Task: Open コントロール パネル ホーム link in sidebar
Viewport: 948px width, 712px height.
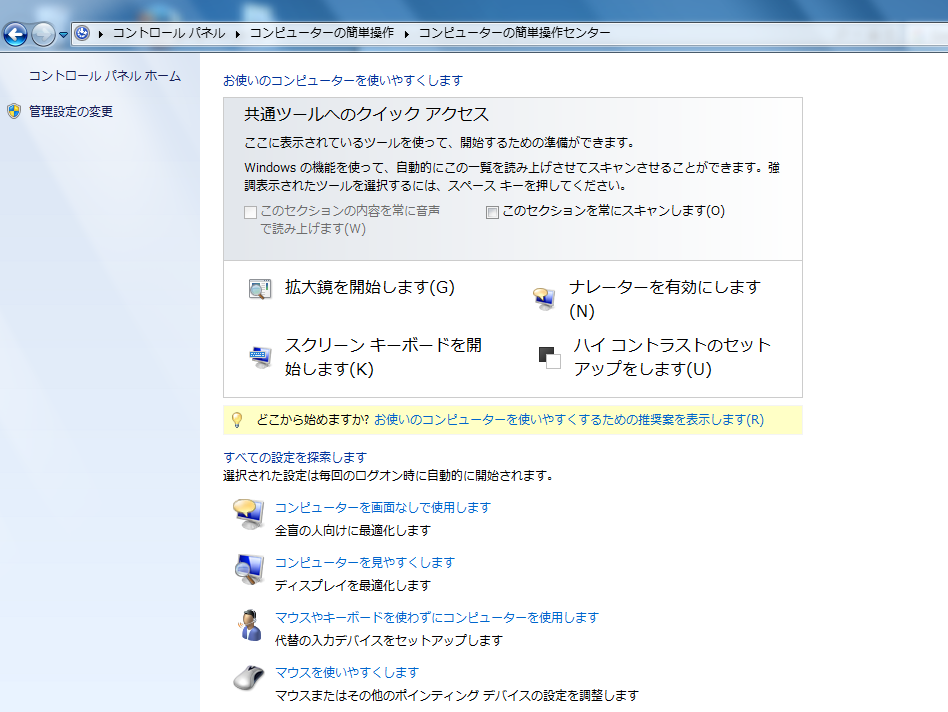Action: click(x=104, y=76)
